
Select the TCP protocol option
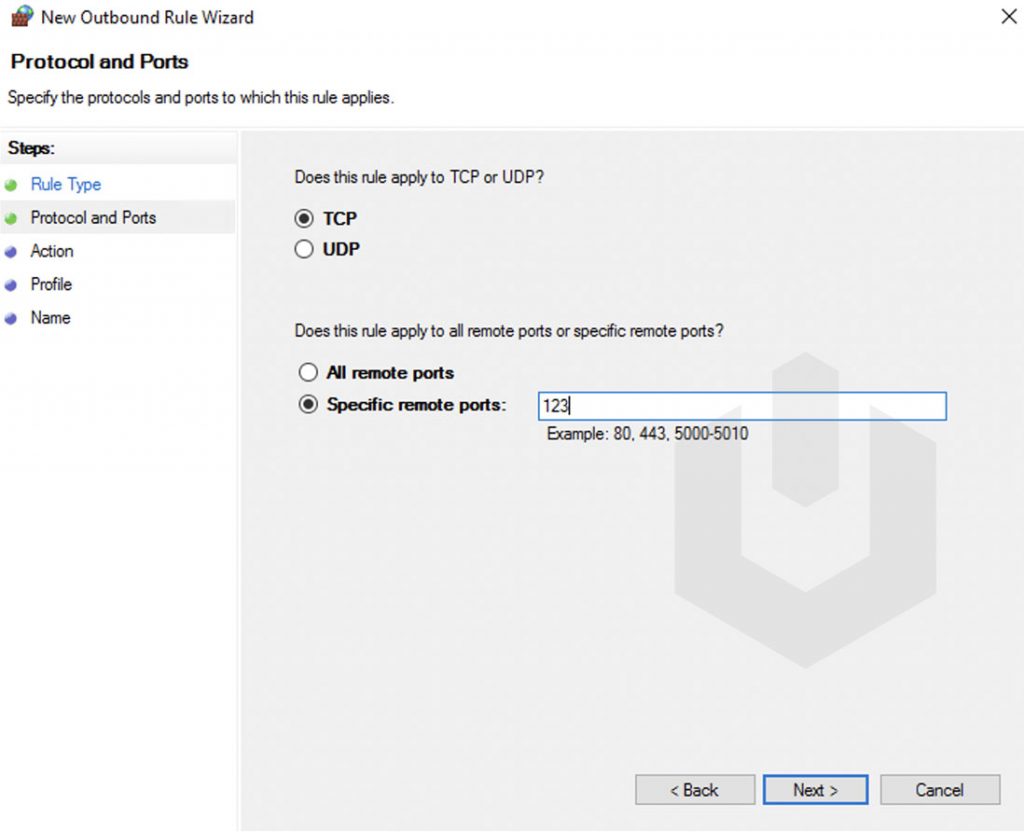pos(304,218)
